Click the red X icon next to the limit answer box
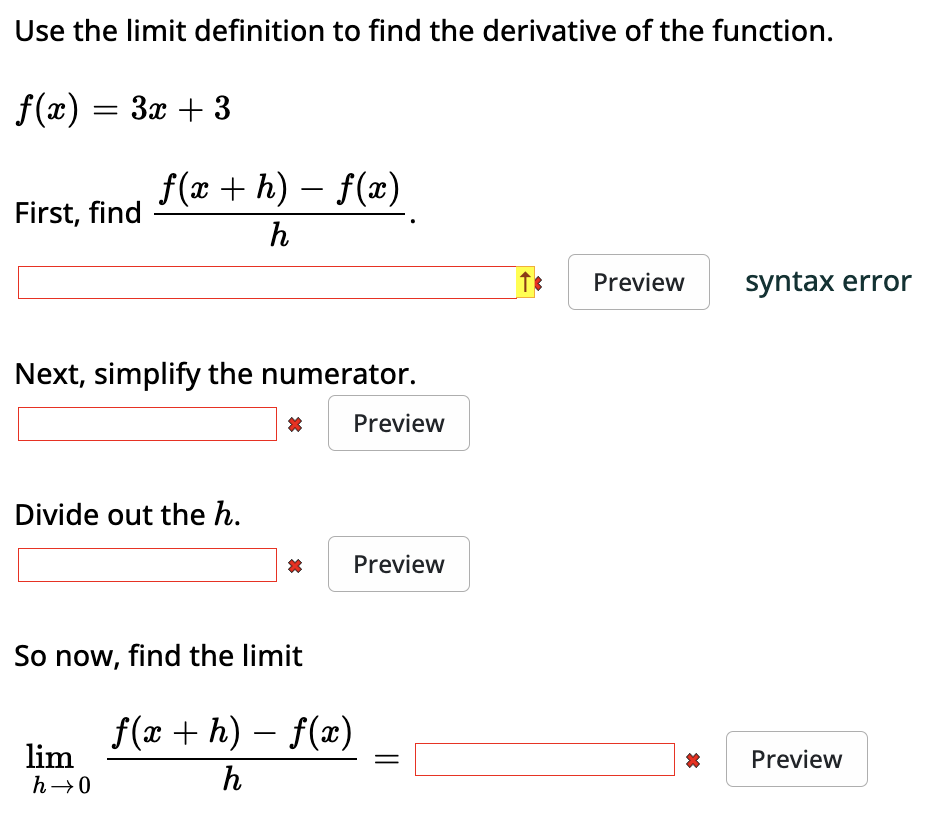940x820 pixels. point(693,759)
